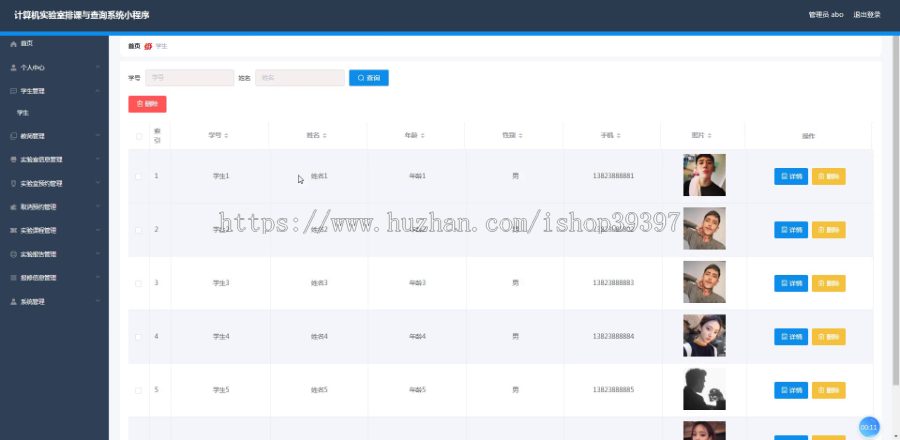Tick the checkbox for row 学生4
The image size is (900, 440).
coord(138,337)
